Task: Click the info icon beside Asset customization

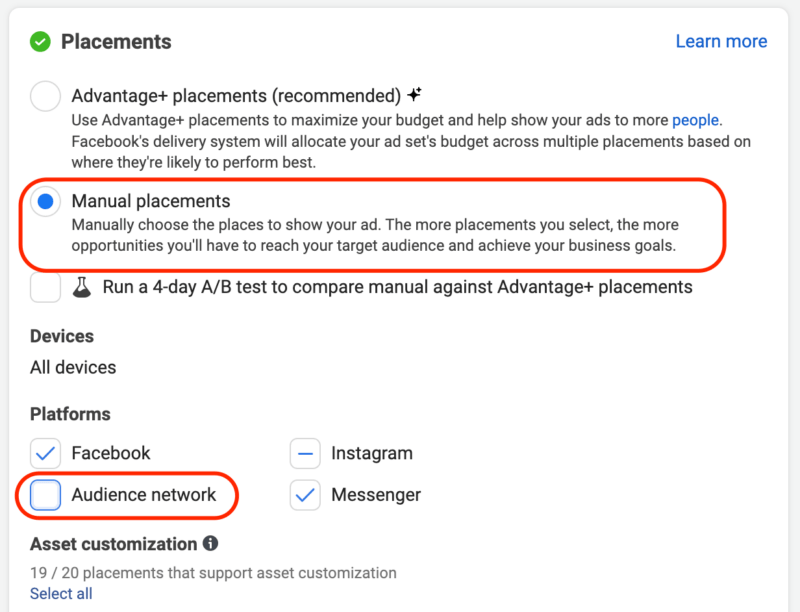Action: click(210, 544)
